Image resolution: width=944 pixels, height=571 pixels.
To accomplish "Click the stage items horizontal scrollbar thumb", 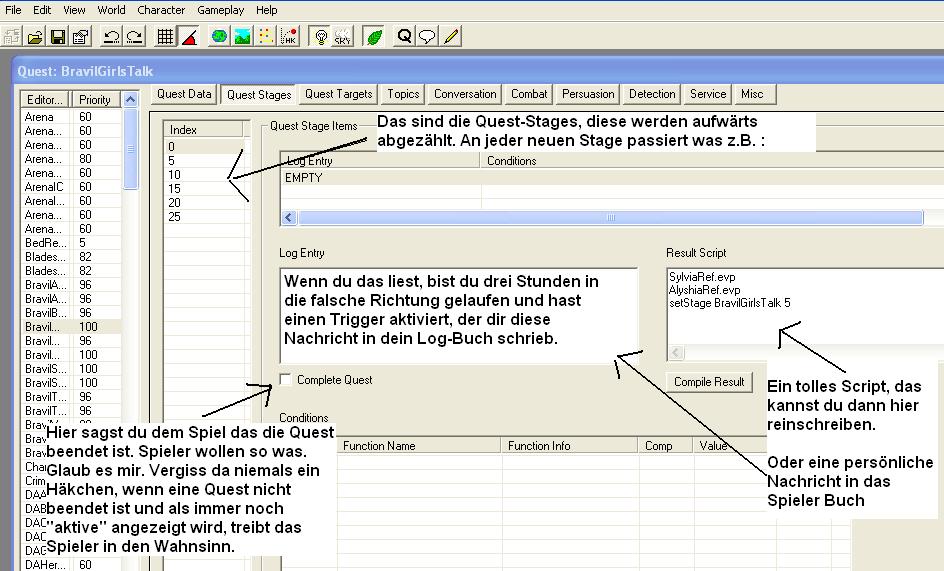I will click(610, 217).
